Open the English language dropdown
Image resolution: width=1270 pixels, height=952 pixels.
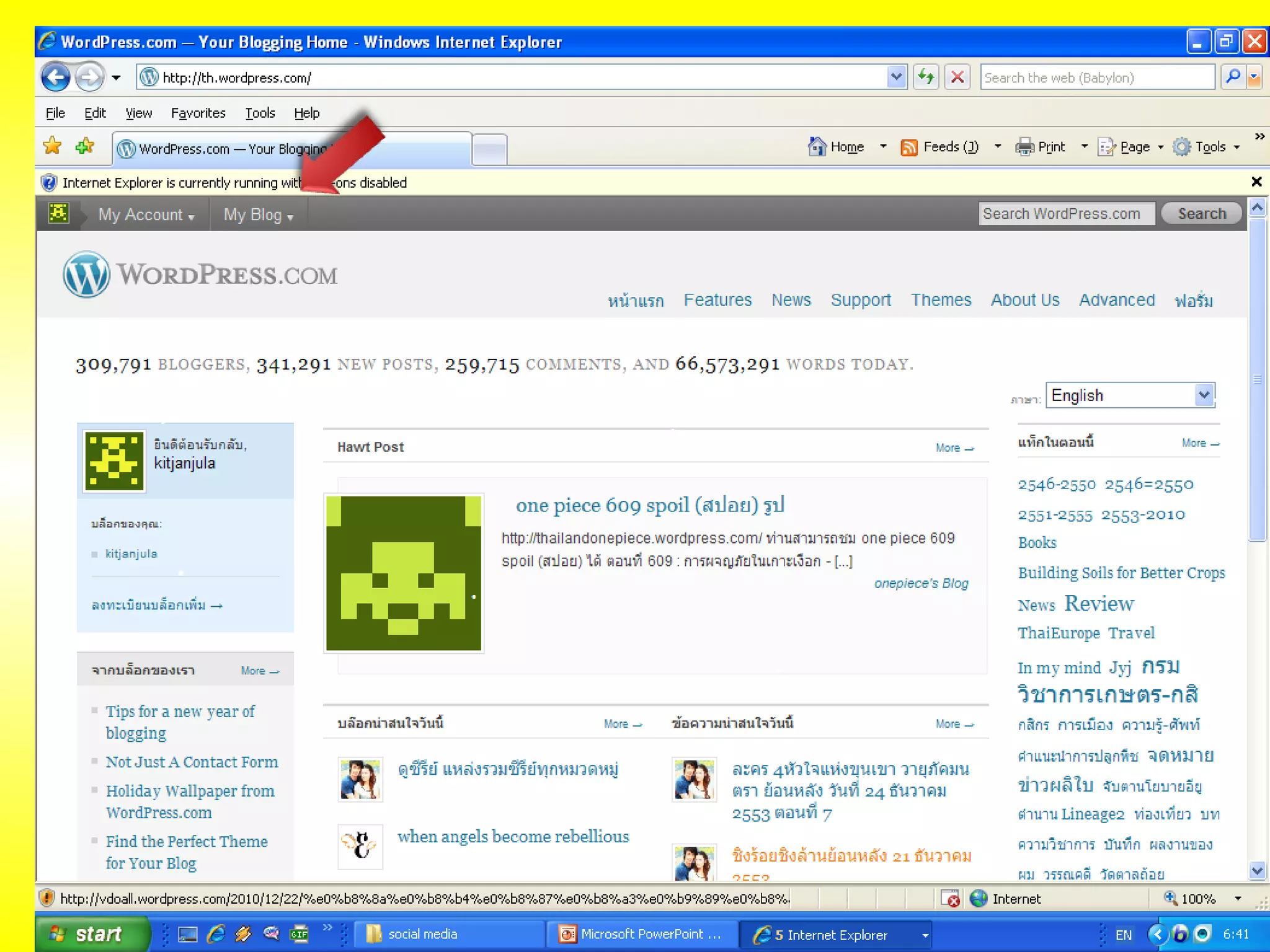1204,395
